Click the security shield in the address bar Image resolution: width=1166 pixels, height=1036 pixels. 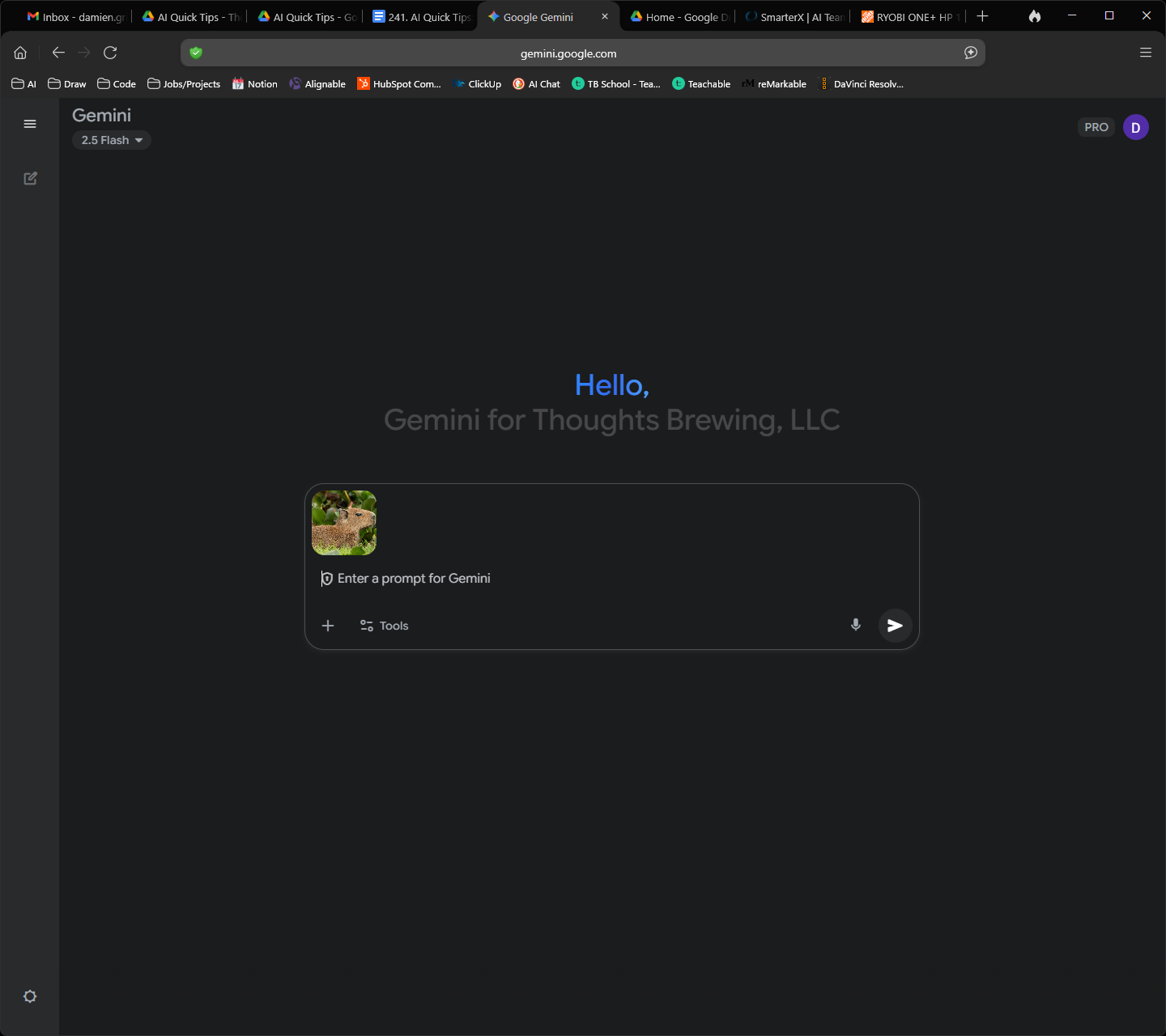click(x=195, y=53)
